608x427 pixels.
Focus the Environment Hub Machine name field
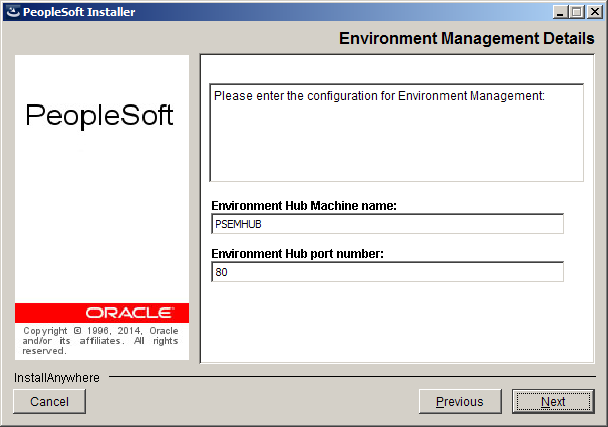[x=387, y=224]
